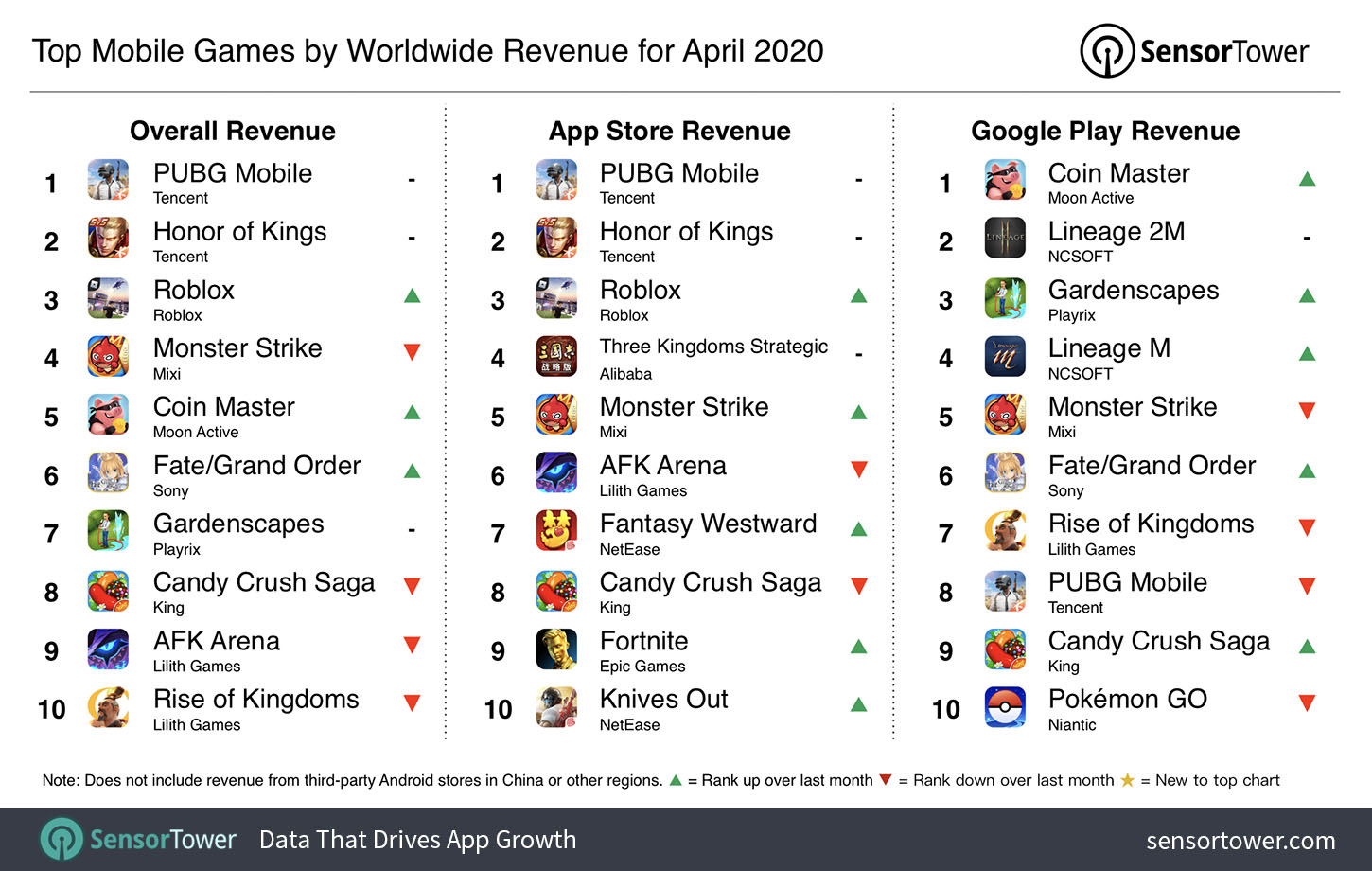The width and height of the screenshot is (1372, 871).
Task: Click the Sensor Tower logo at top right
Action: [x=1194, y=50]
